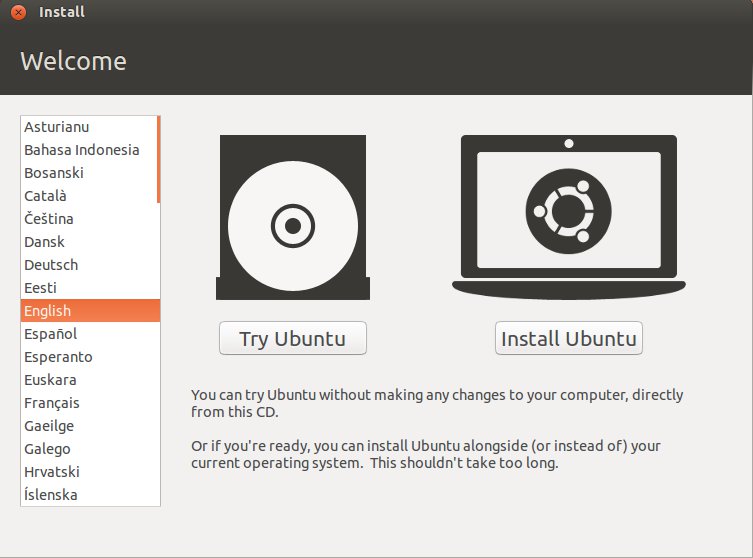Click the CD disc Try Ubuntu icon
This screenshot has height=558, width=753.
293,217
